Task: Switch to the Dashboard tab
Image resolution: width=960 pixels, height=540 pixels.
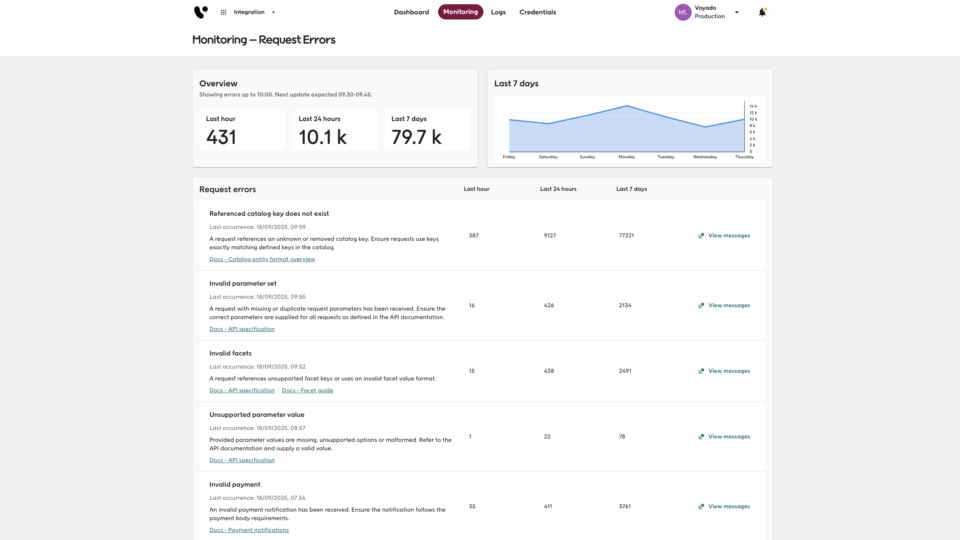Action: pyautogui.click(x=411, y=12)
